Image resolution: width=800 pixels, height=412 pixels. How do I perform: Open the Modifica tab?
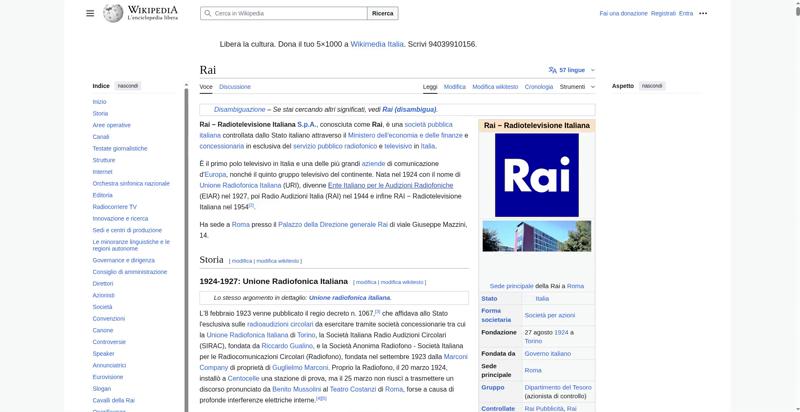455,87
